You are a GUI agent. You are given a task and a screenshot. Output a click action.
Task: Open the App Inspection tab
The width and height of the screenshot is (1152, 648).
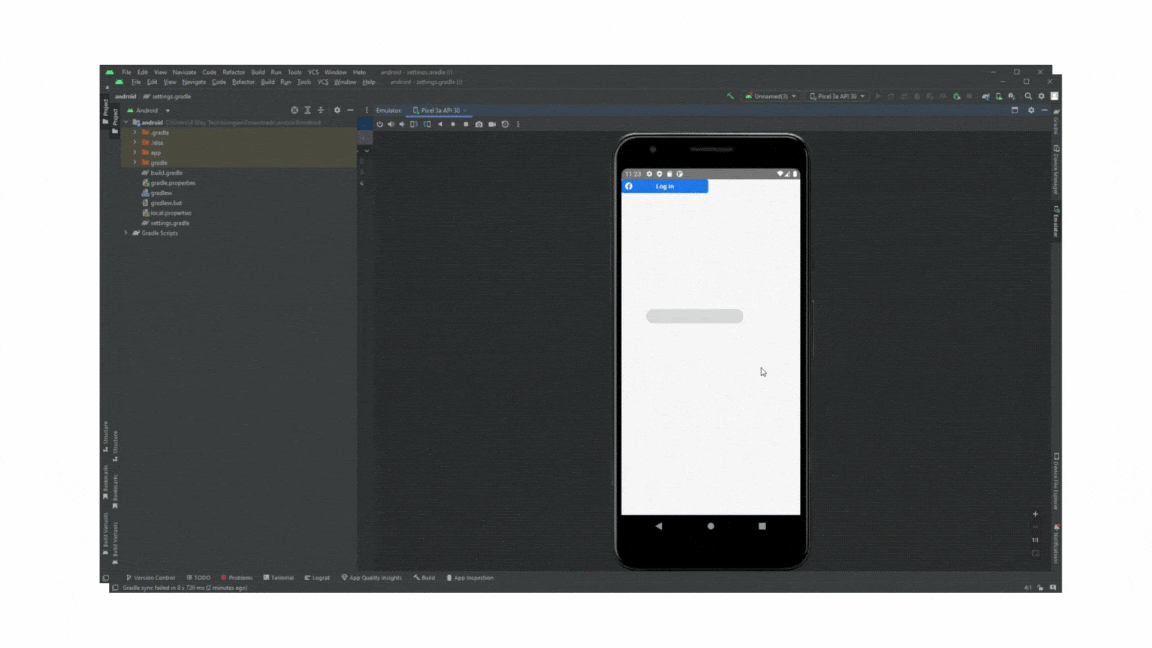470,577
